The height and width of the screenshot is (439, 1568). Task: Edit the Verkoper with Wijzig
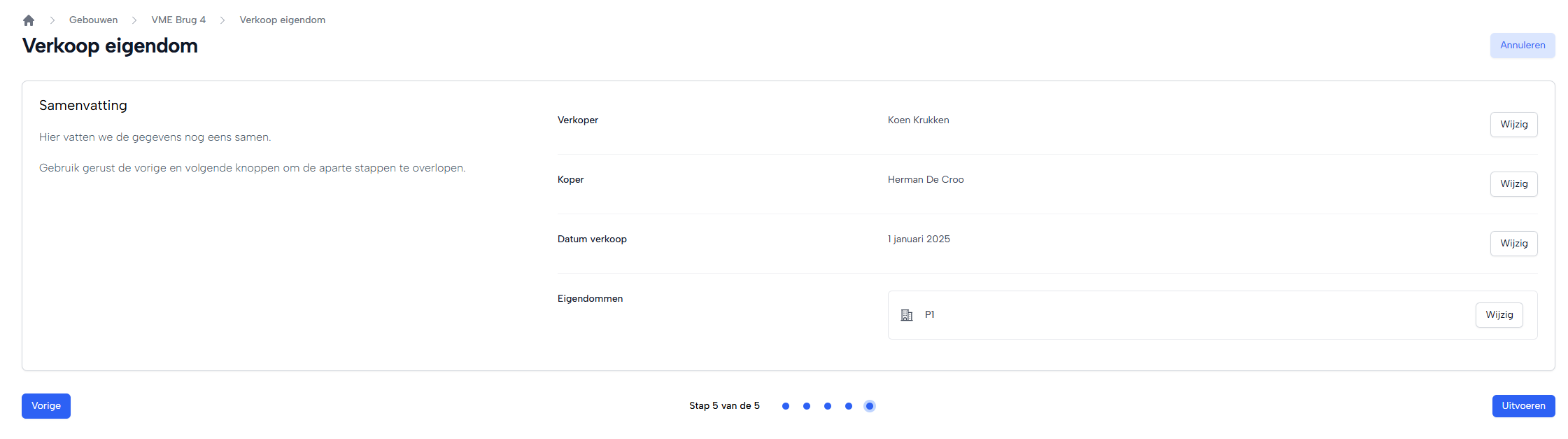1513,125
